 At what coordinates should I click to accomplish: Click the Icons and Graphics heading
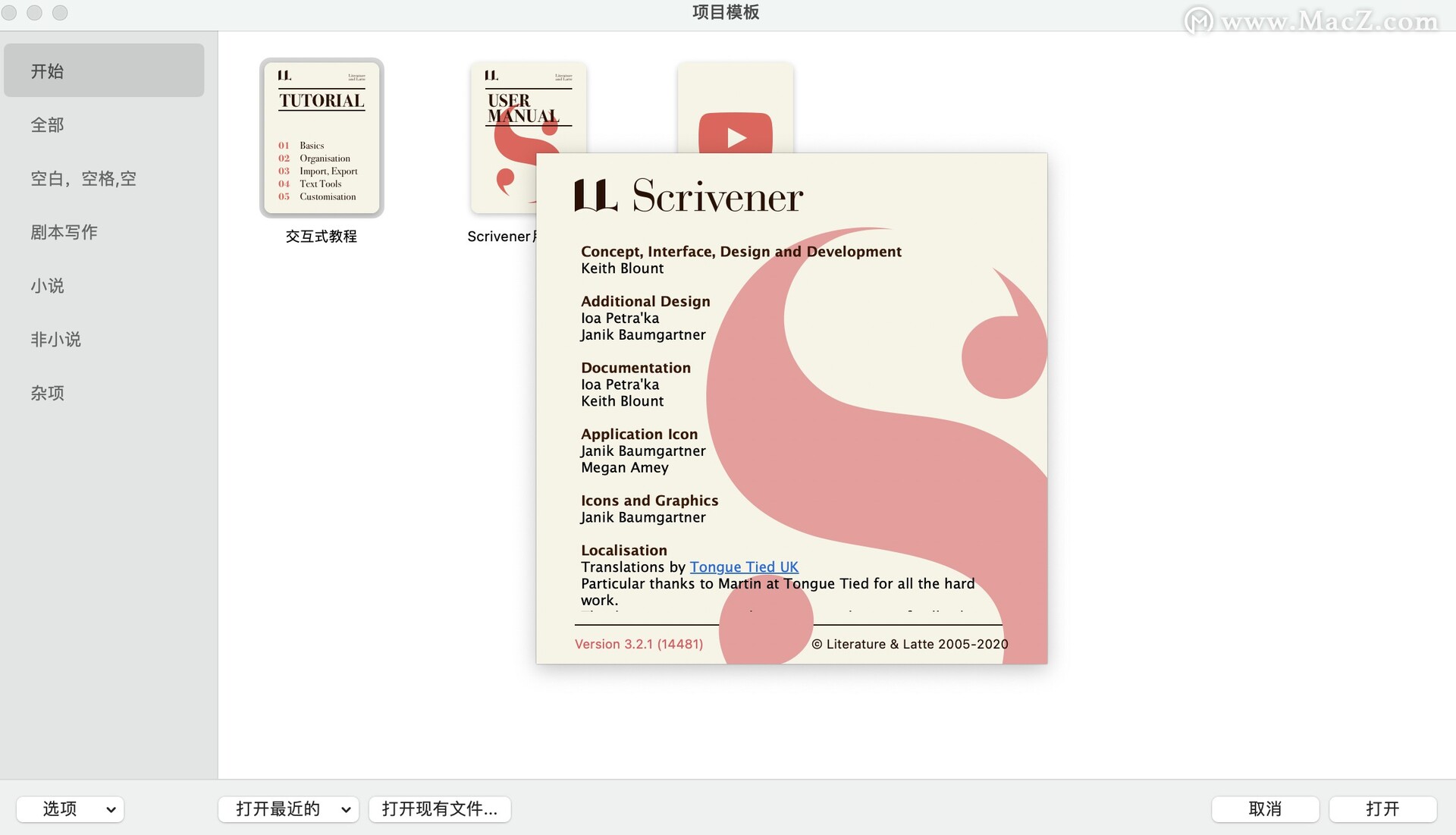click(x=650, y=501)
